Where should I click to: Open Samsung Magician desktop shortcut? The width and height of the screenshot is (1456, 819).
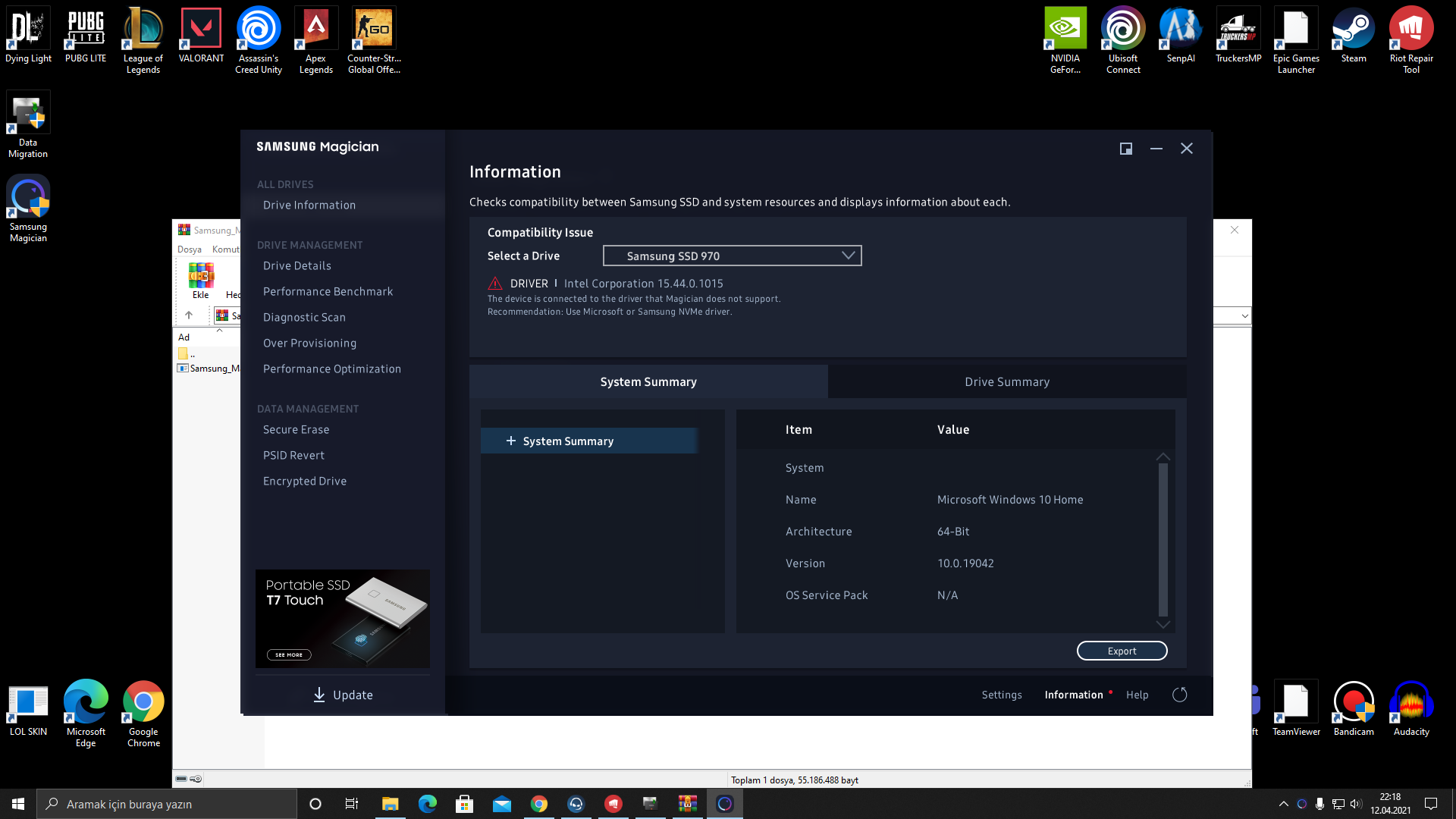(28, 209)
